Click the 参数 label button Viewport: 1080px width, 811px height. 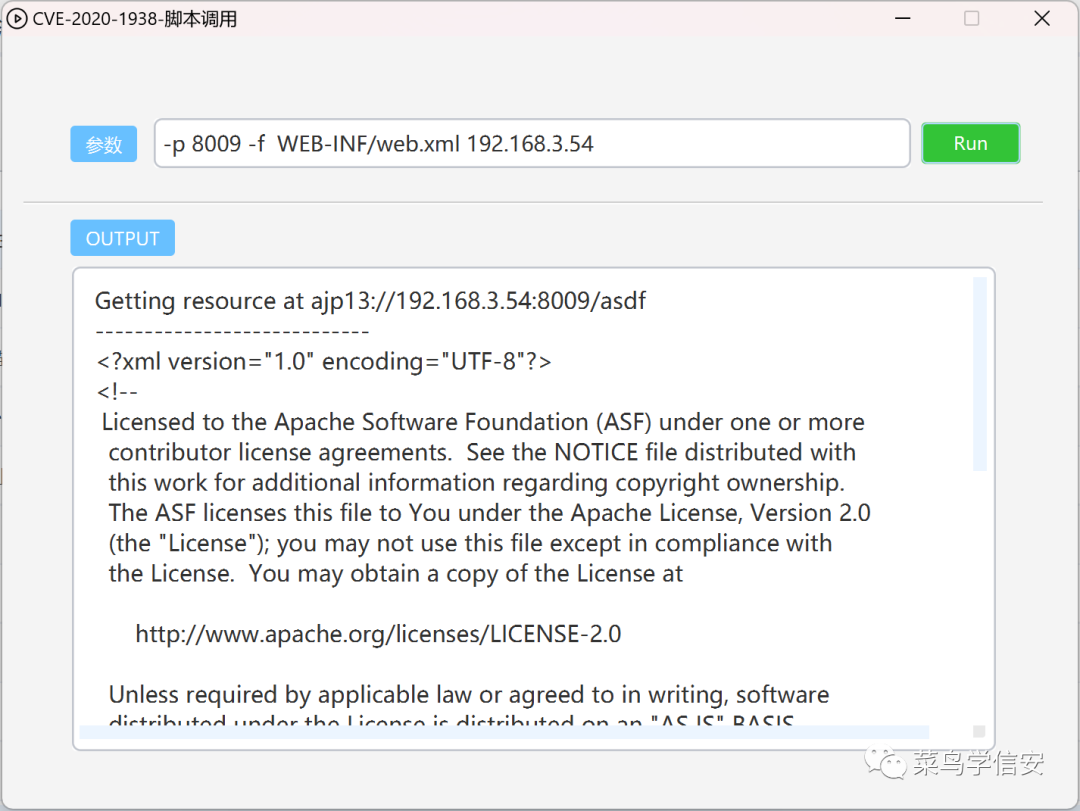[103, 144]
